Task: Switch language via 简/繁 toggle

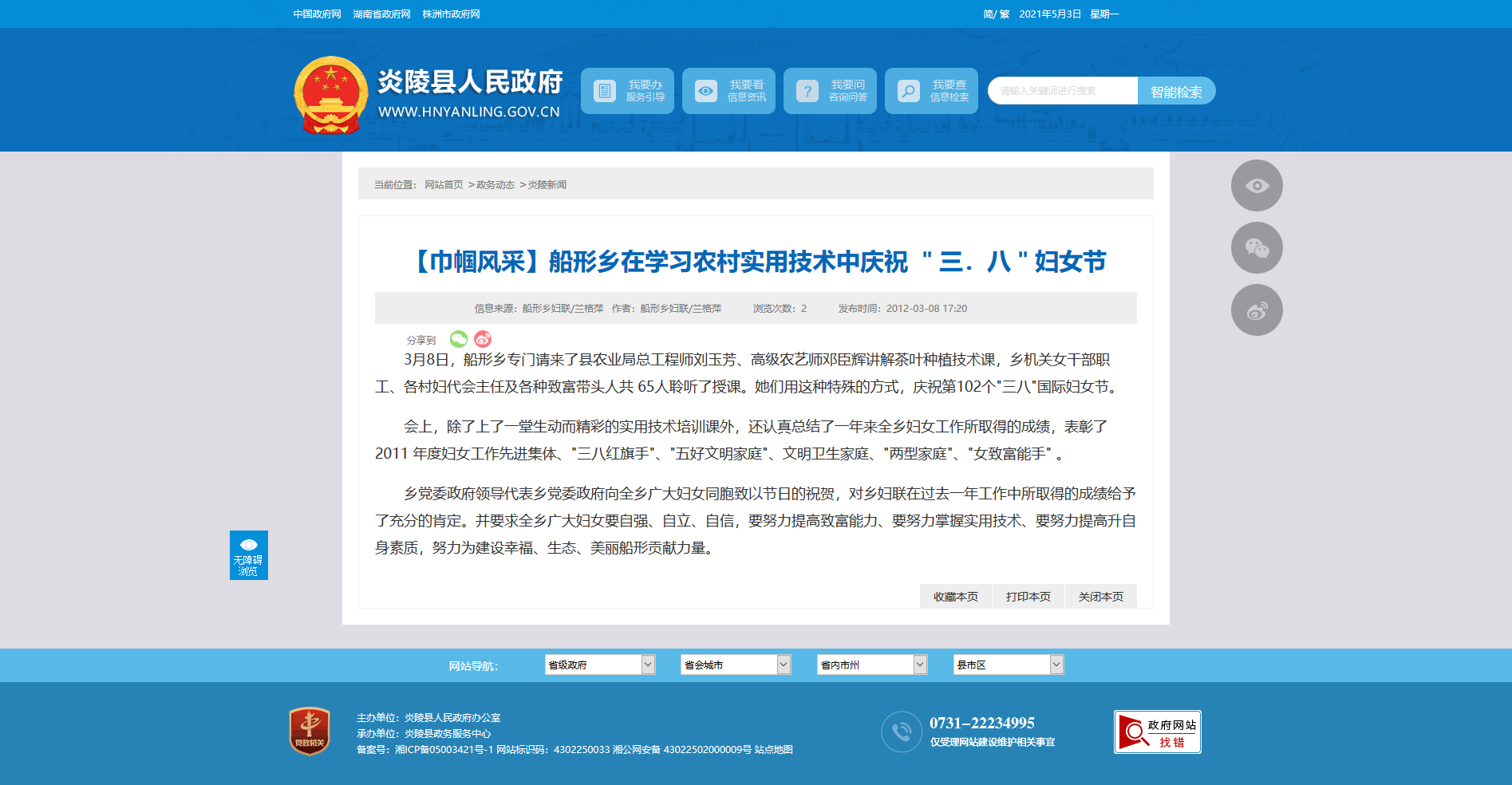Action: [x=996, y=14]
